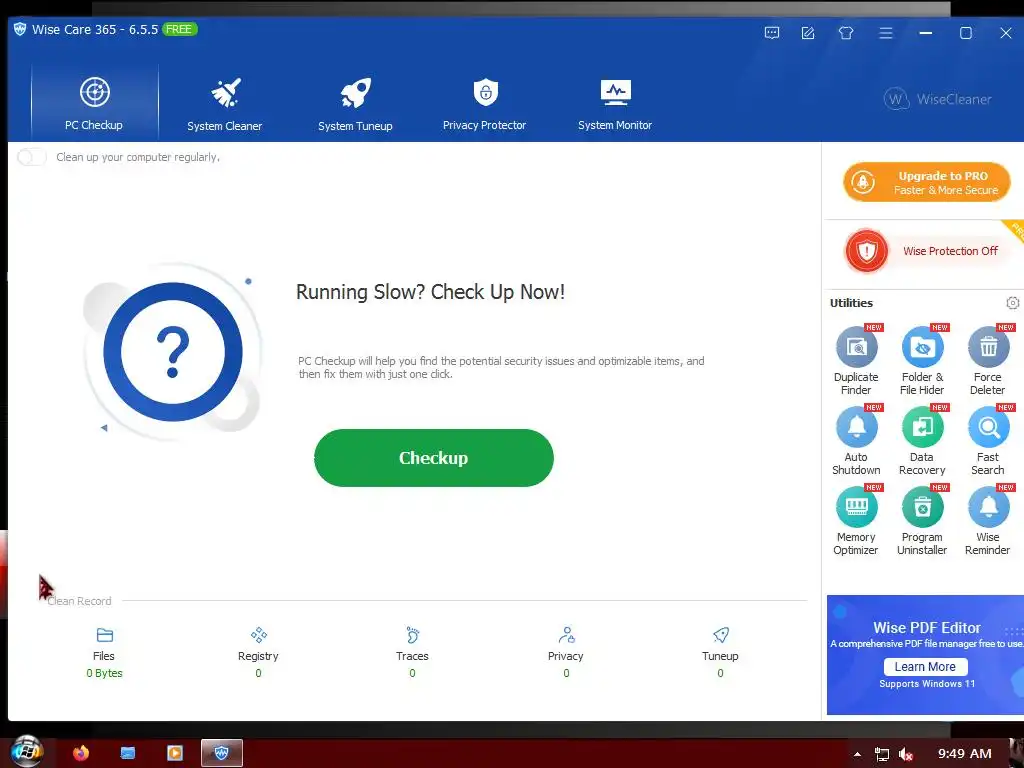Open the file explorer taskbar icon
This screenshot has height=768, width=1024.
pyautogui.click(x=128, y=753)
